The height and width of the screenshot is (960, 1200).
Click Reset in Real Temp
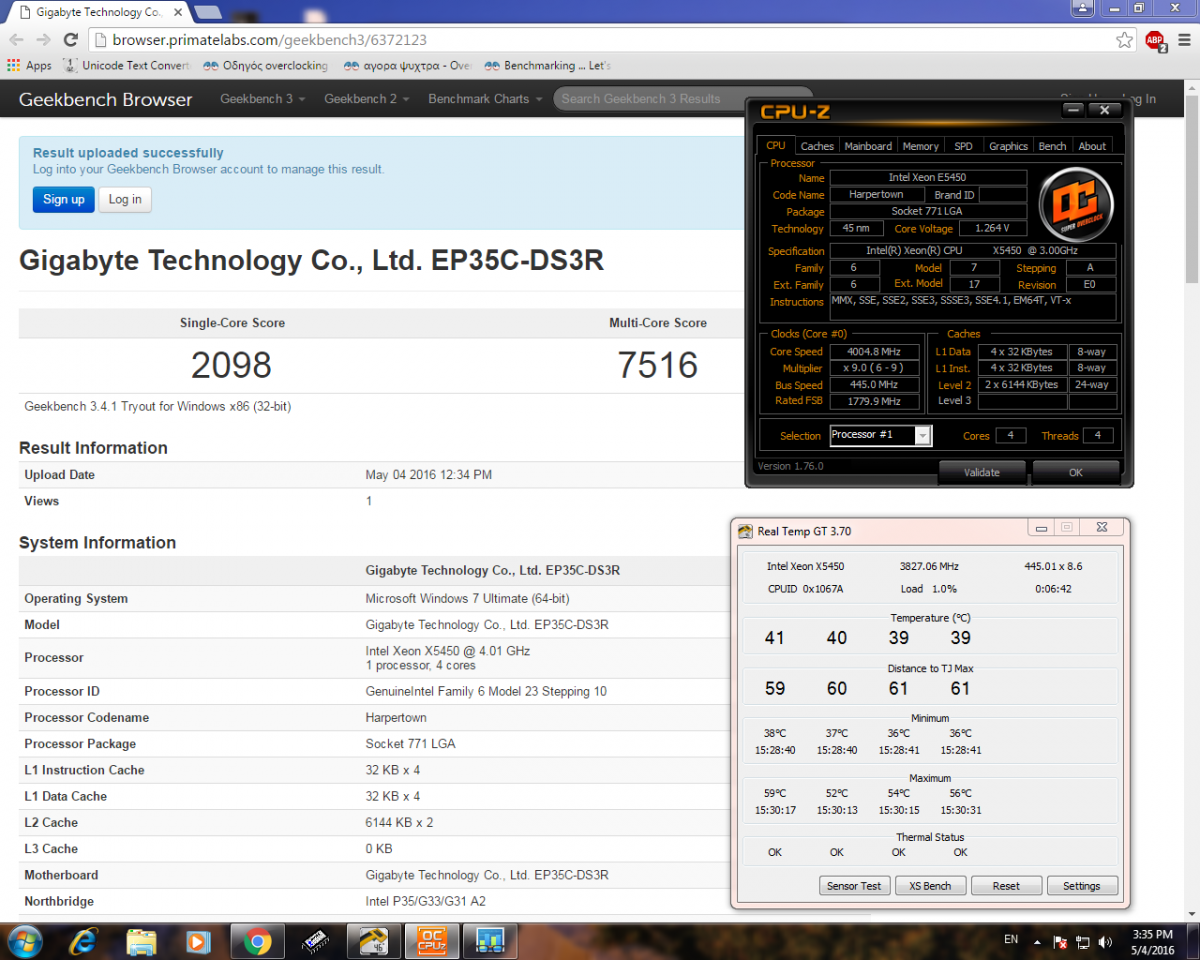pos(1006,886)
